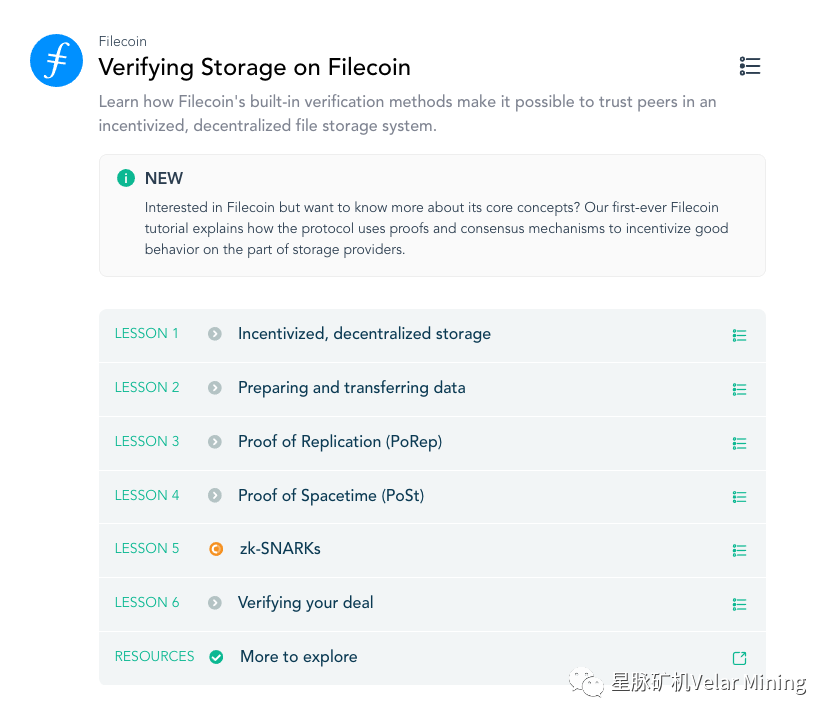Toggle the completed checkmark on Resources row

click(216, 657)
